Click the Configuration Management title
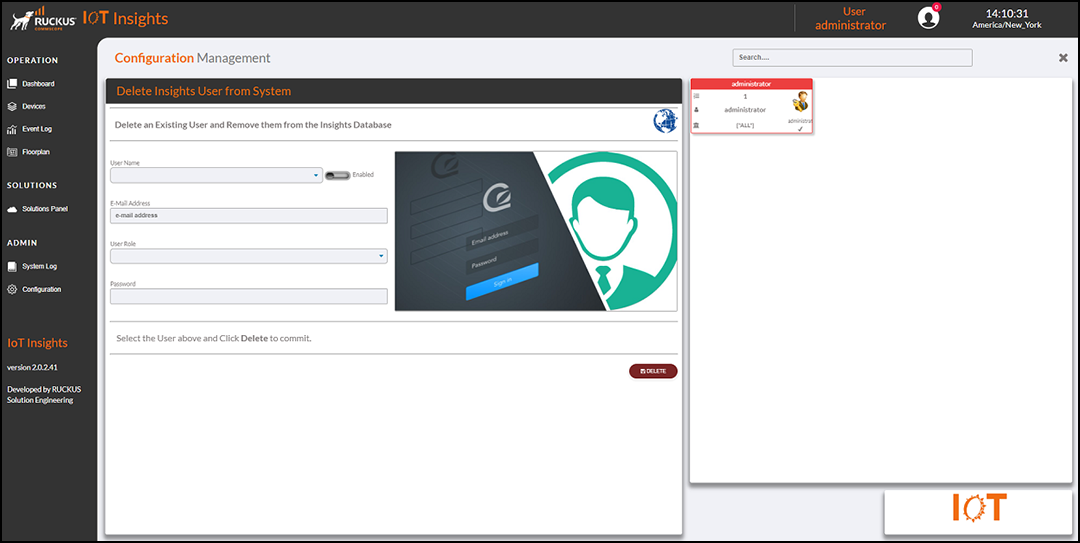 192,59
